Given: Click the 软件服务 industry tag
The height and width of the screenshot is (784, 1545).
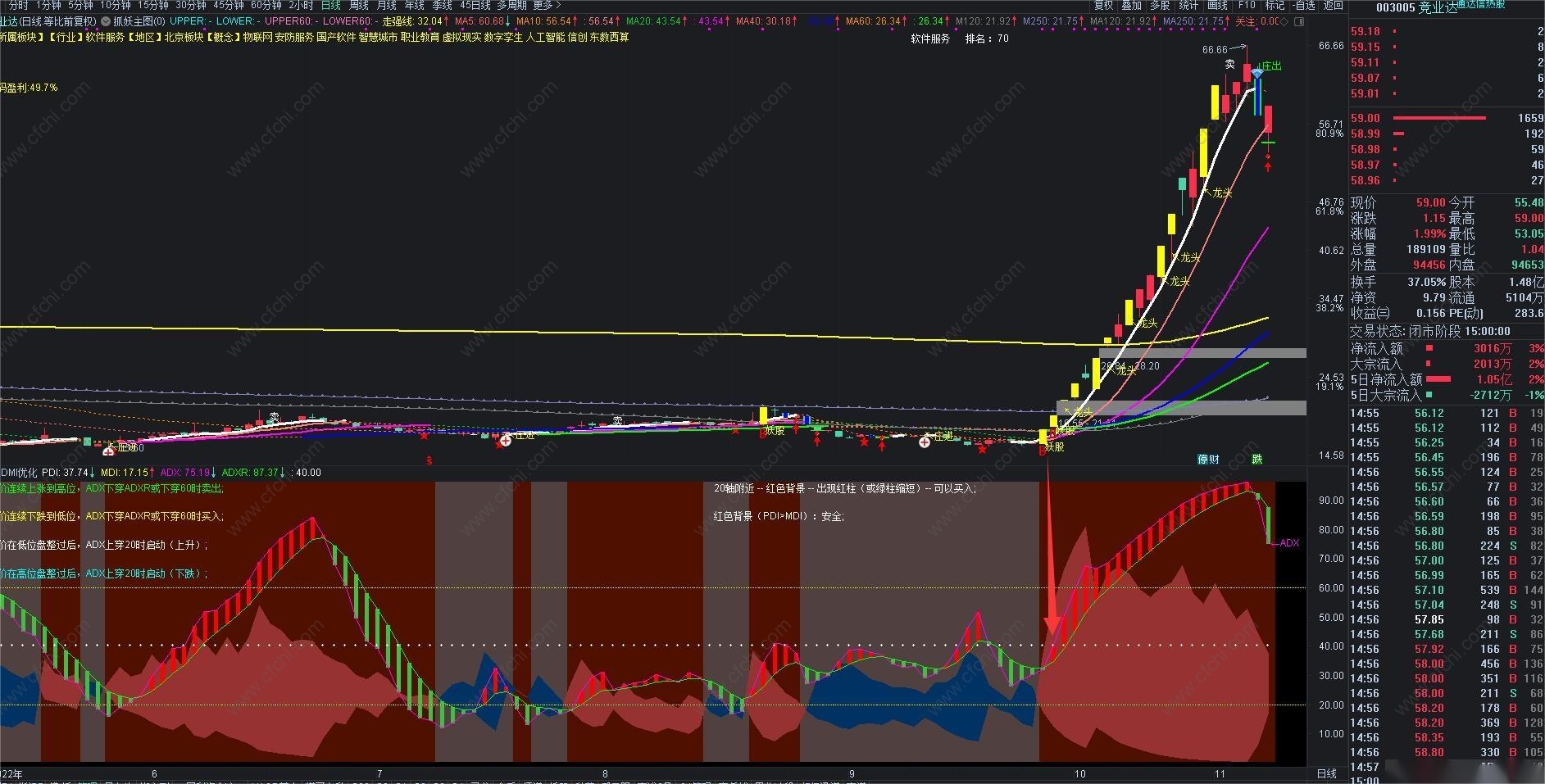Looking at the screenshot, I should click(x=105, y=37).
